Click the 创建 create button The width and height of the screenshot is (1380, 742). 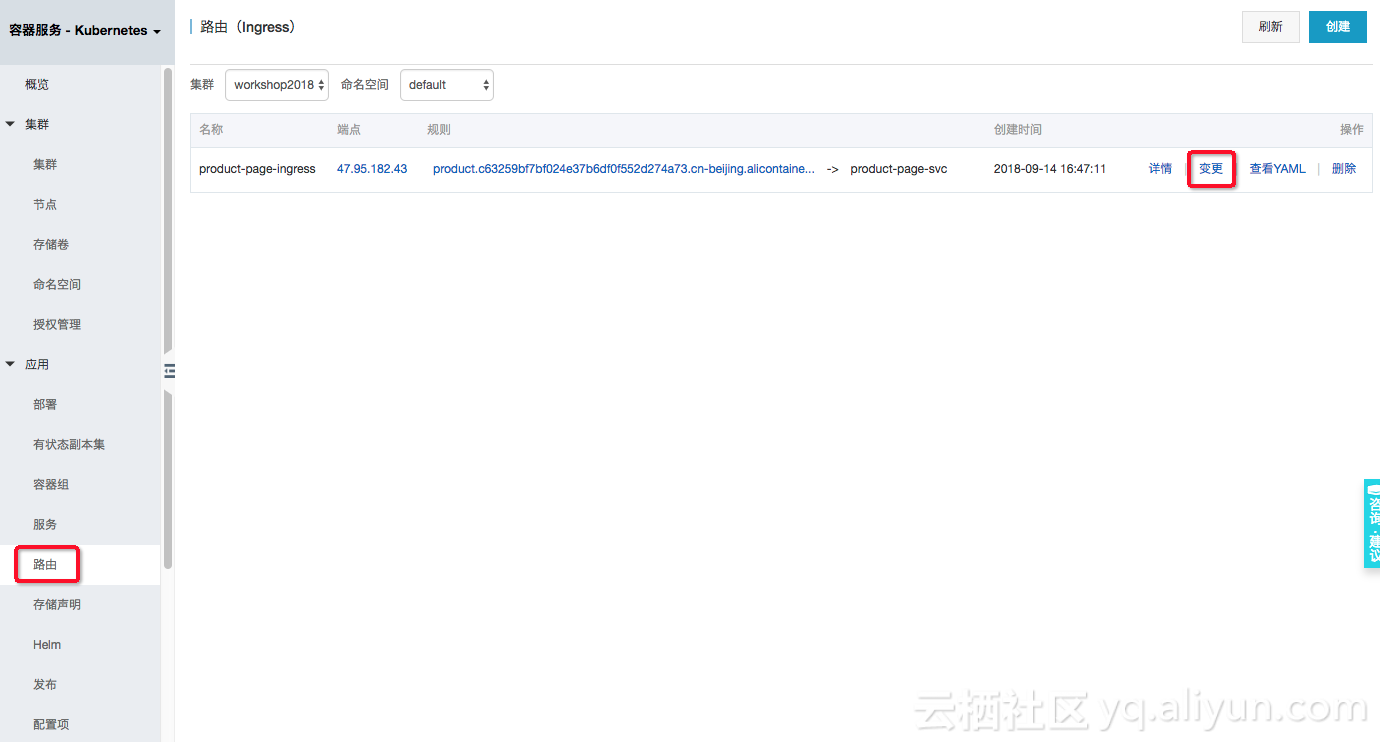point(1338,27)
